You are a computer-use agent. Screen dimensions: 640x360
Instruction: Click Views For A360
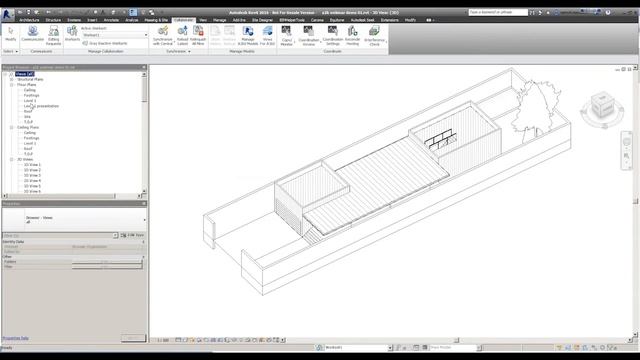[x=267, y=36]
